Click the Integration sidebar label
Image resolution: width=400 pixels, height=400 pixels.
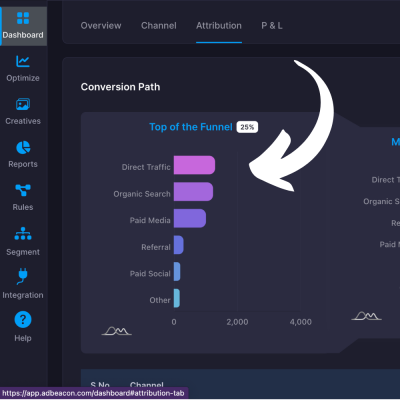point(23,295)
